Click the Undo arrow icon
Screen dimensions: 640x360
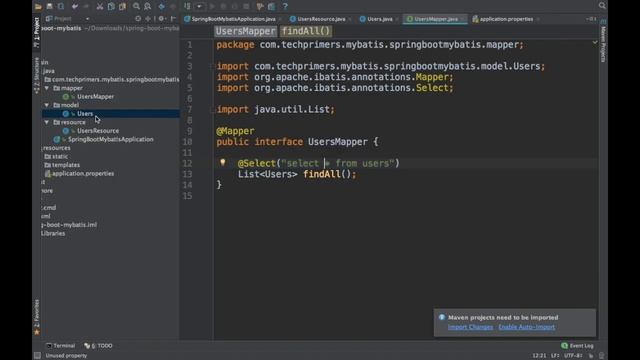[x=75, y=6]
